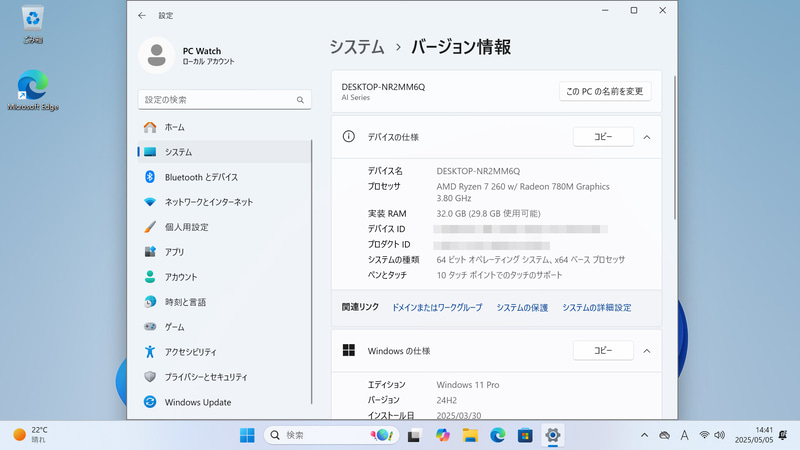Open the システムの保護 link
Screen dimensions: 800x450
click(x=522, y=308)
